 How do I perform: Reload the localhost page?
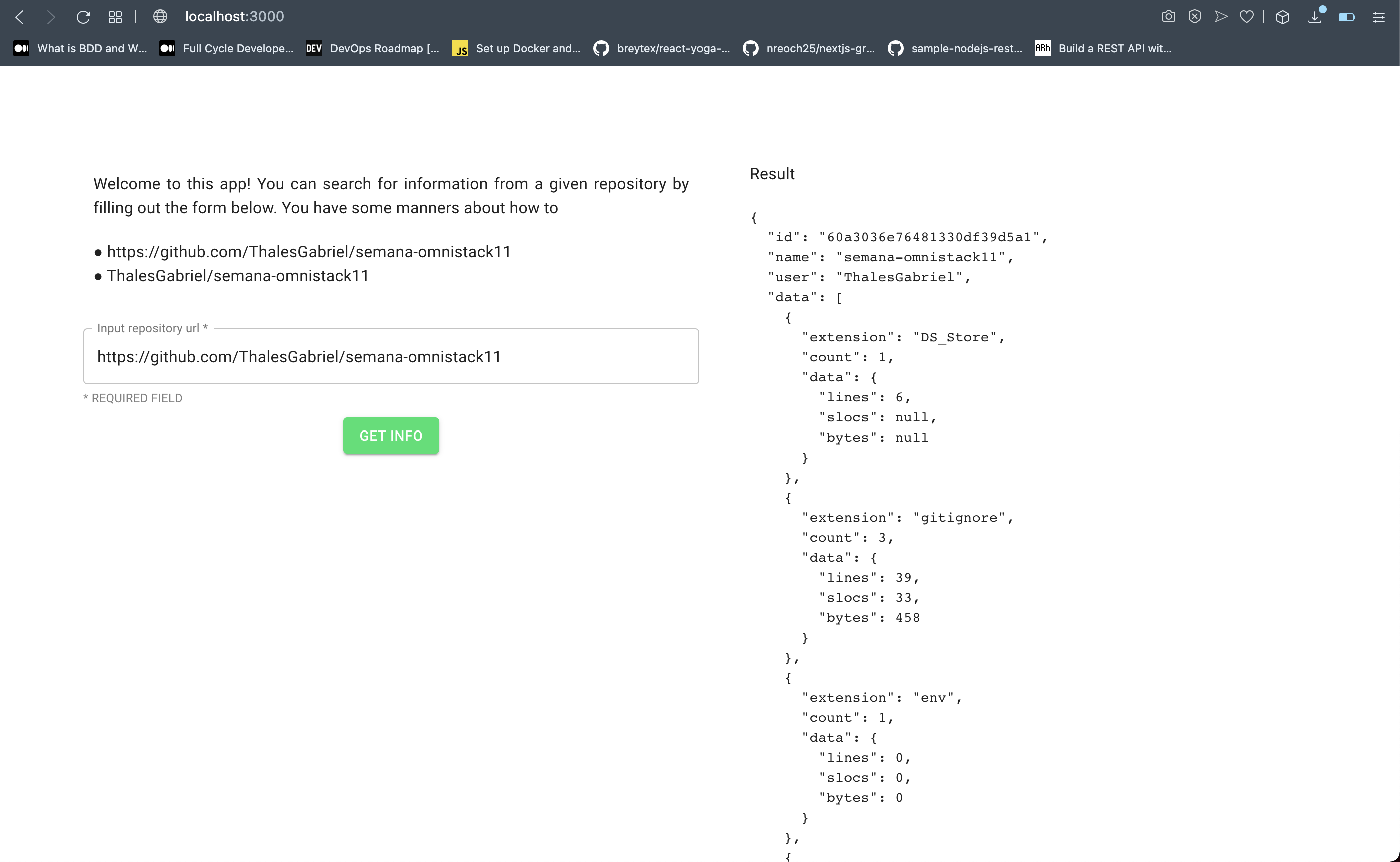point(83,17)
